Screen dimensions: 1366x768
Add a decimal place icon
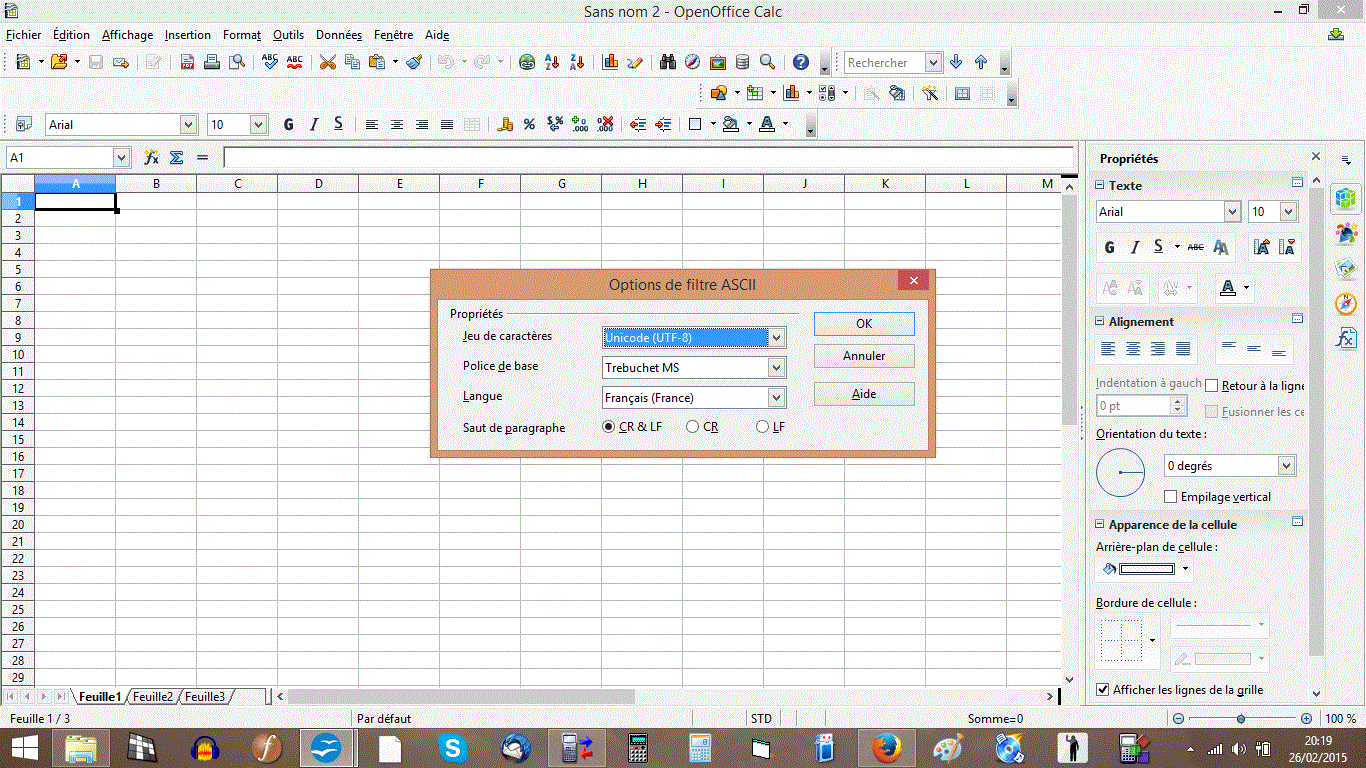580,124
